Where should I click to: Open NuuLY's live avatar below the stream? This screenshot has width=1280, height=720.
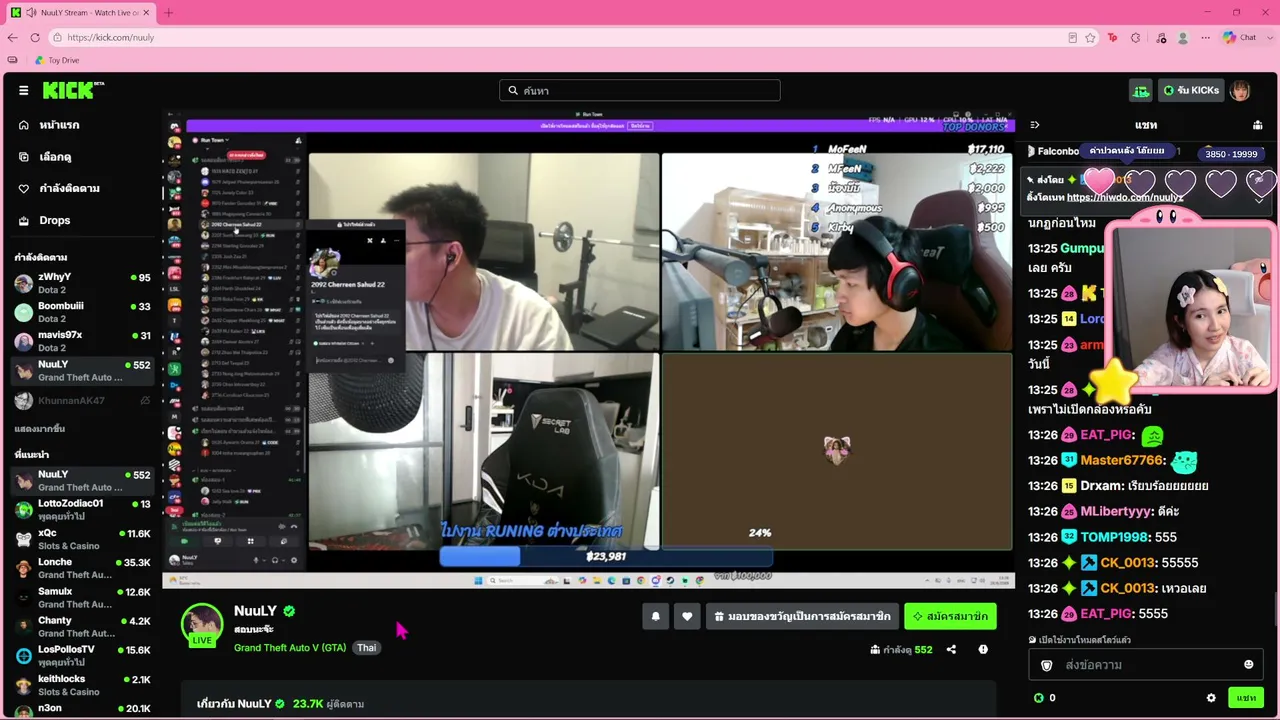(202, 624)
